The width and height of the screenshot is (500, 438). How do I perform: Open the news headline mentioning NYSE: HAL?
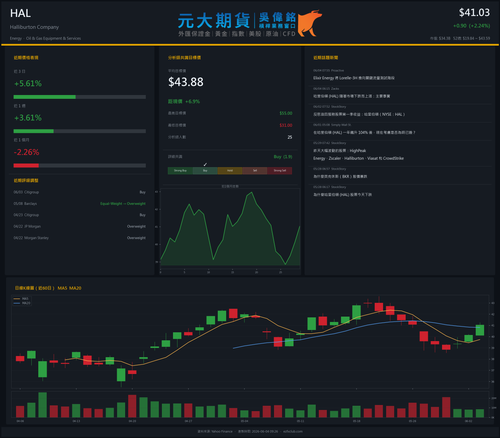click(359, 114)
